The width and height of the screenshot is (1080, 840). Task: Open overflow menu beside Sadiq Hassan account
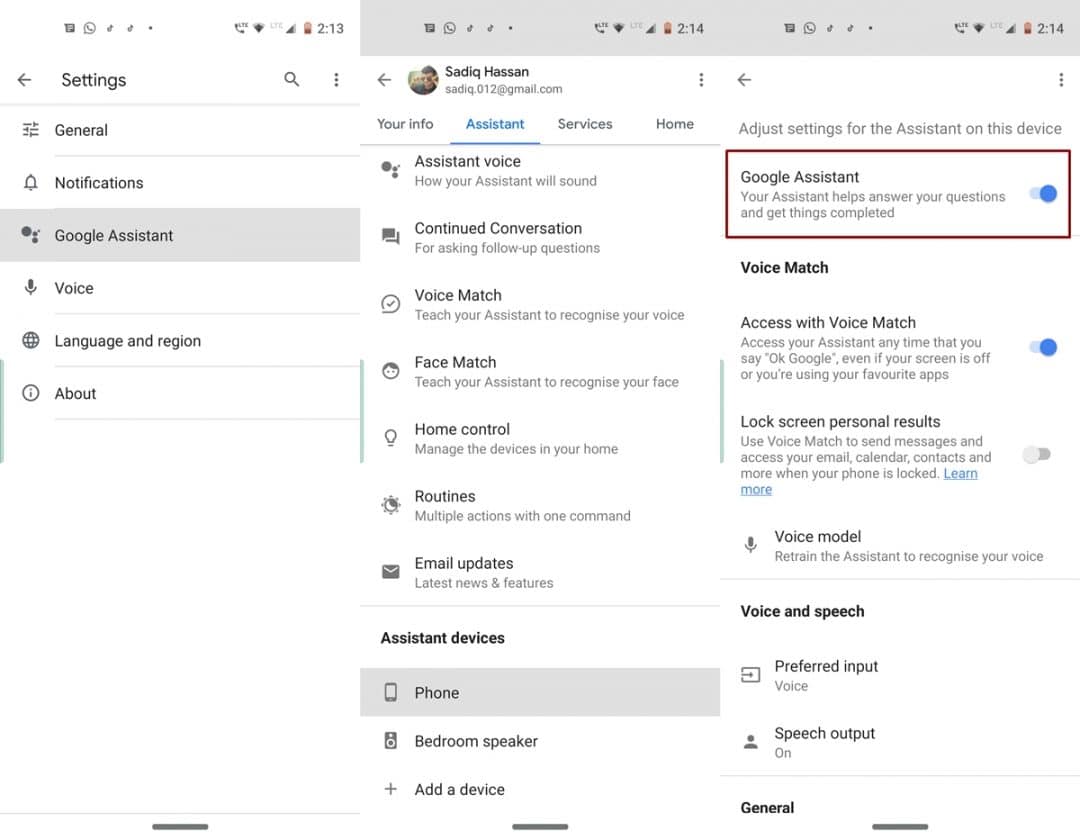[701, 80]
